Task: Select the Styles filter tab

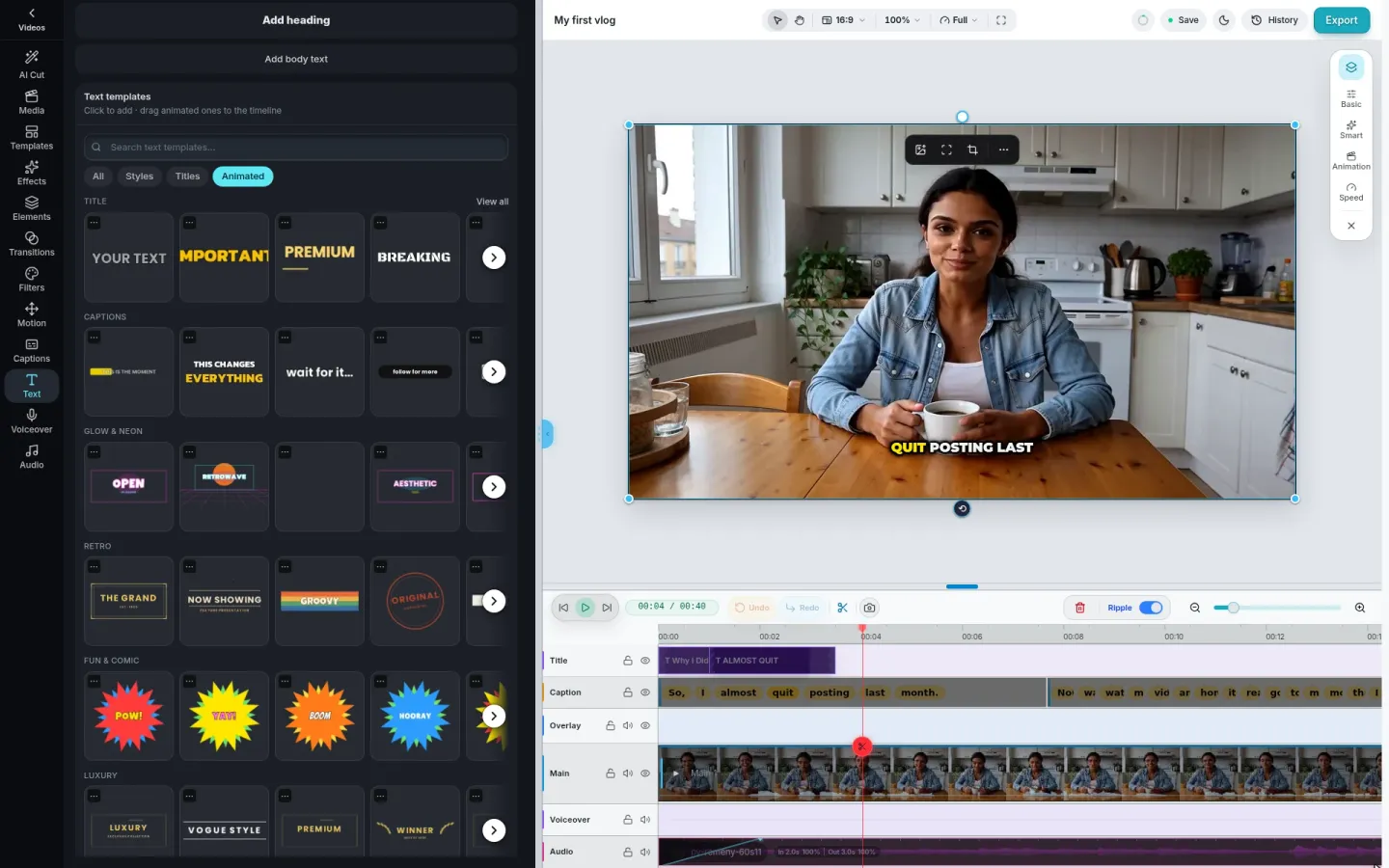Action: pos(140,176)
